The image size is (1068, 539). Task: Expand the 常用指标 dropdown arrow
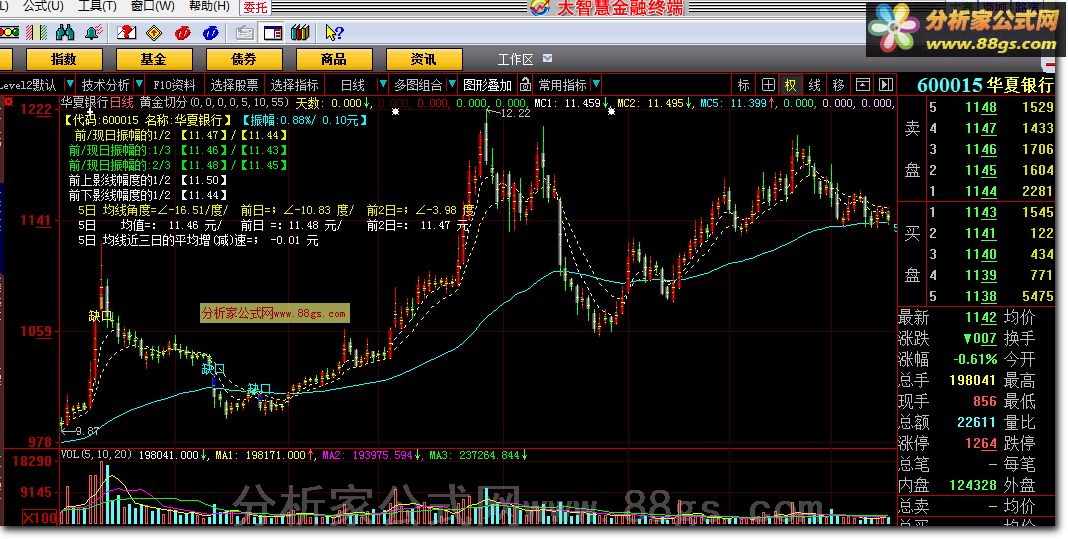coord(597,84)
